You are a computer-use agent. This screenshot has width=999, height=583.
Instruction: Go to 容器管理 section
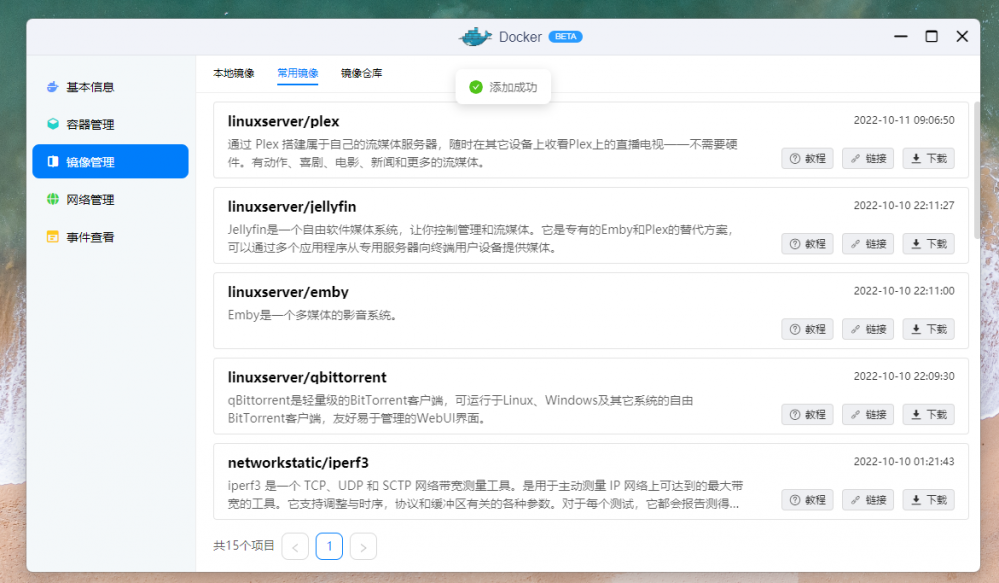tap(110, 124)
